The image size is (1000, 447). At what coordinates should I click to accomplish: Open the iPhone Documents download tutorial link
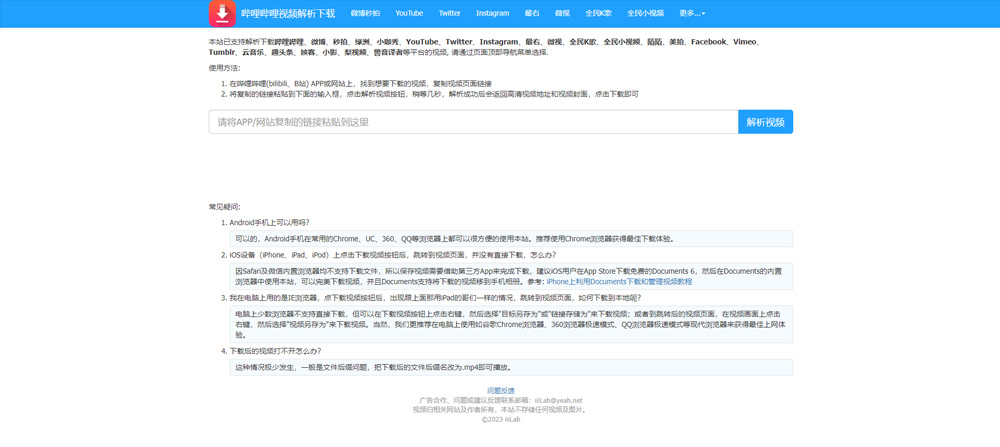619,282
